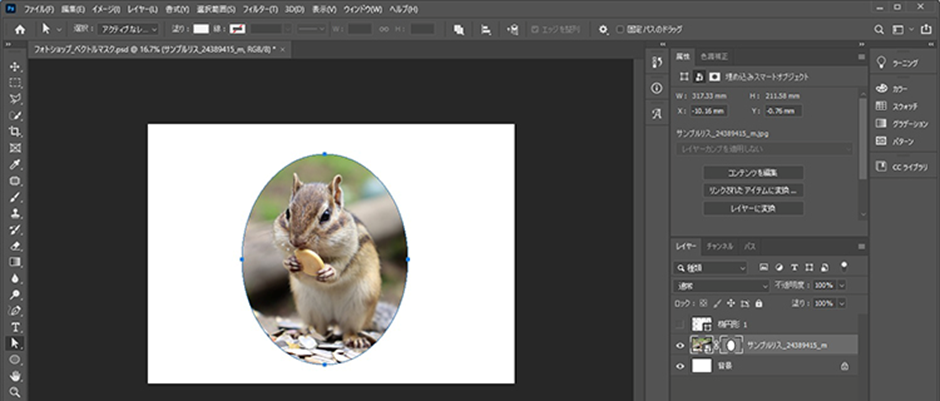Viewport: 940px width, 401px height.
Task: Open the Info panel icon in collapsed dock
Action: click(656, 88)
